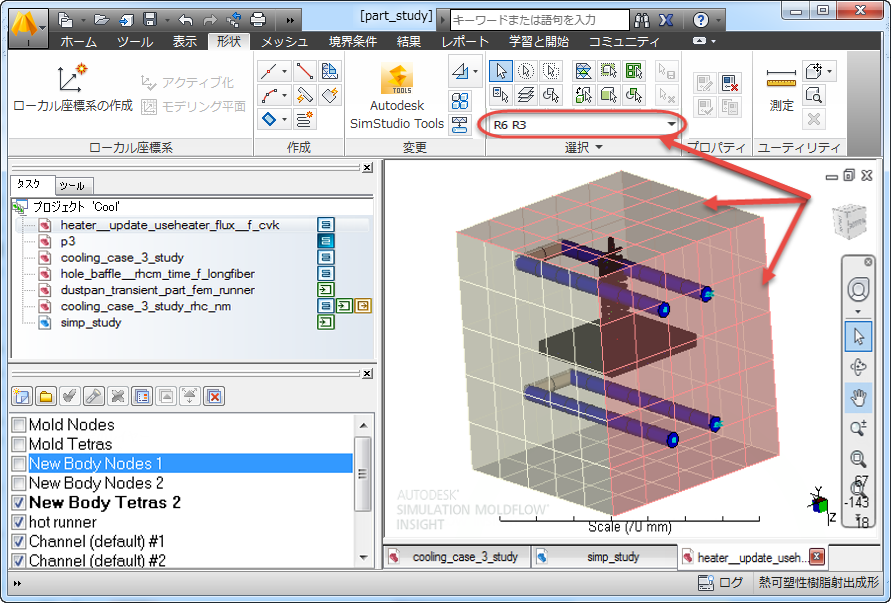
Task: Open the 境界条件 ribbon tab
Action: pos(352,41)
